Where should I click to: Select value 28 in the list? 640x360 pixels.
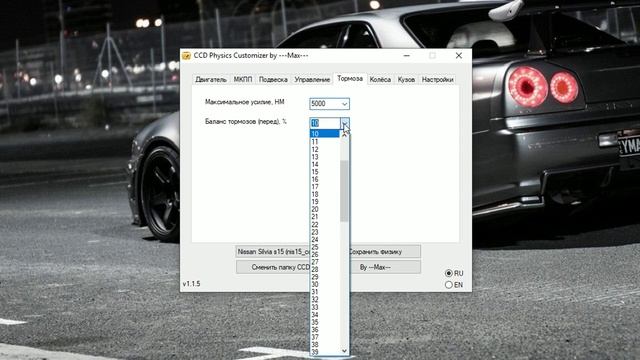[x=325, y=269]
